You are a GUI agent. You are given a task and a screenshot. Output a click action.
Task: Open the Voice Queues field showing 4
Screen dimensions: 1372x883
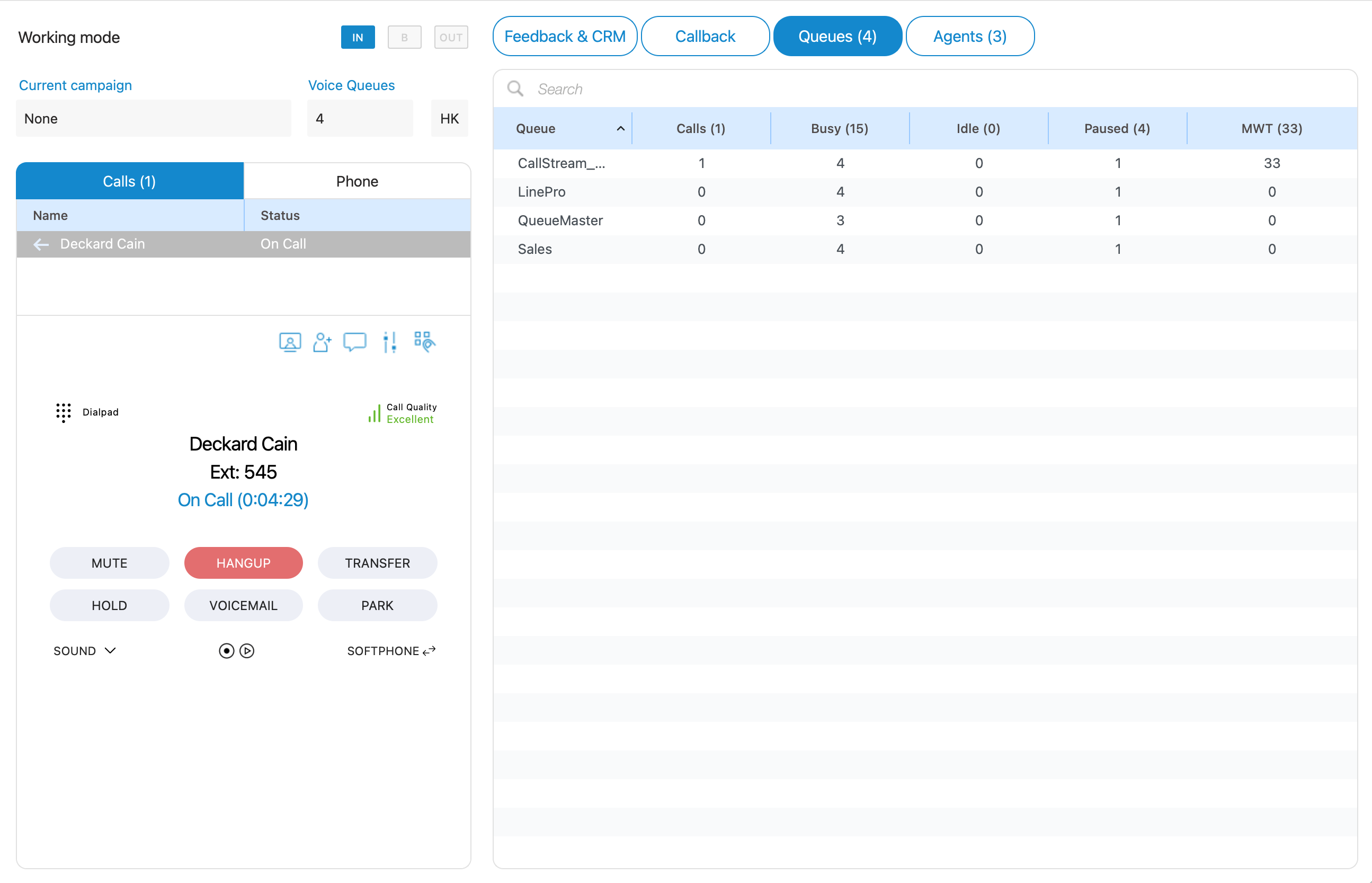[x=360, y=119]
